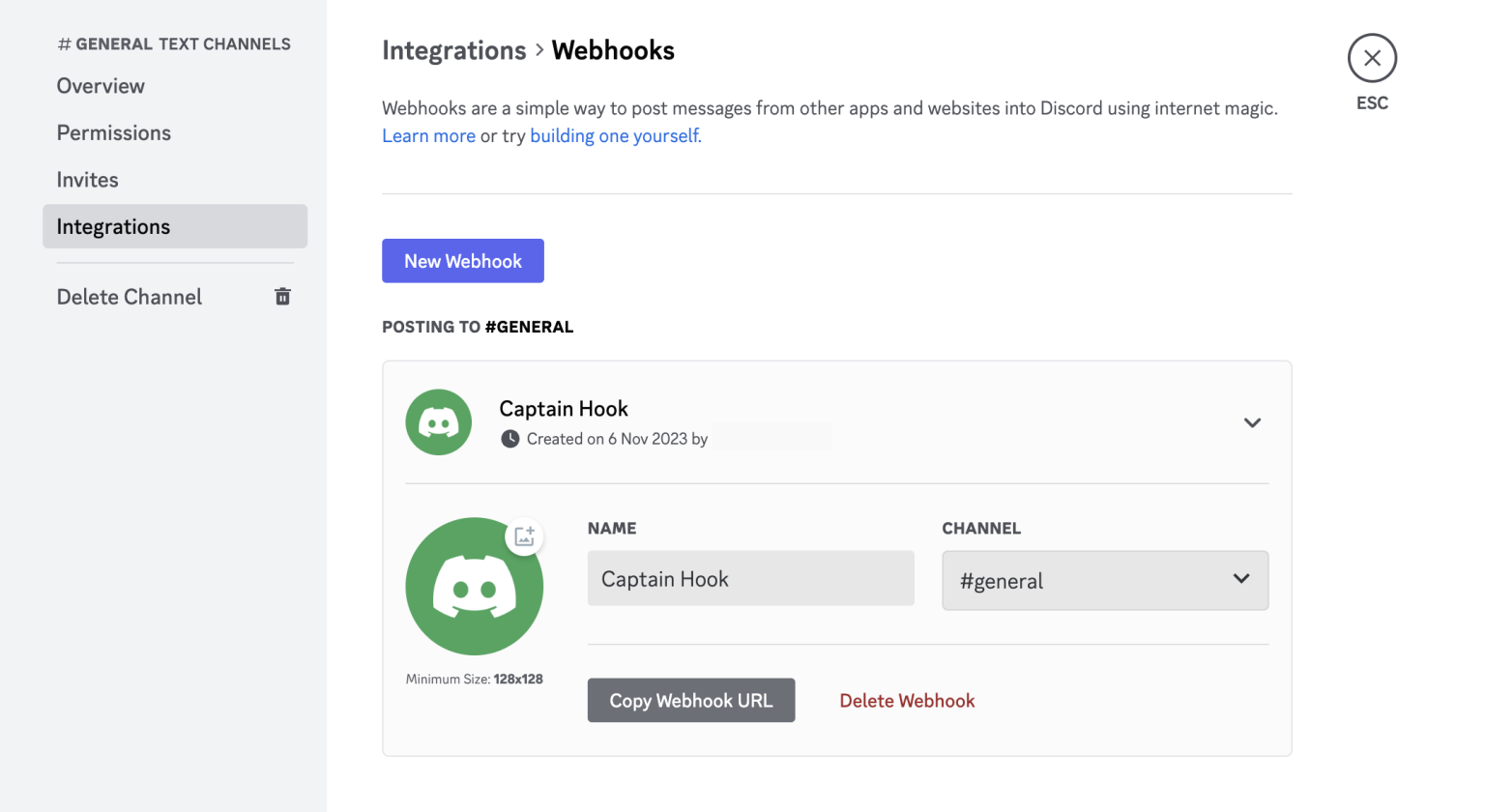The height and width of the screenshot is (812, 1485).
Task: Delete the Captain Hook webhook
Action: coord(906,700)
